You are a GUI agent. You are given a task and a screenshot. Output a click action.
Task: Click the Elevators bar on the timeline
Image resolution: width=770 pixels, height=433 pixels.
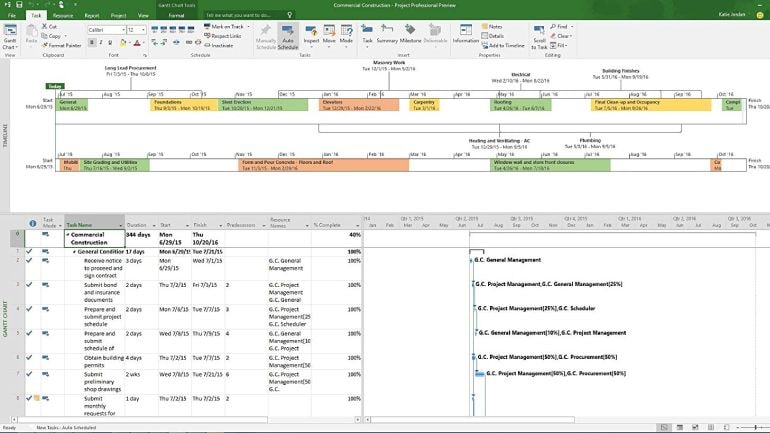pos(359,105)
